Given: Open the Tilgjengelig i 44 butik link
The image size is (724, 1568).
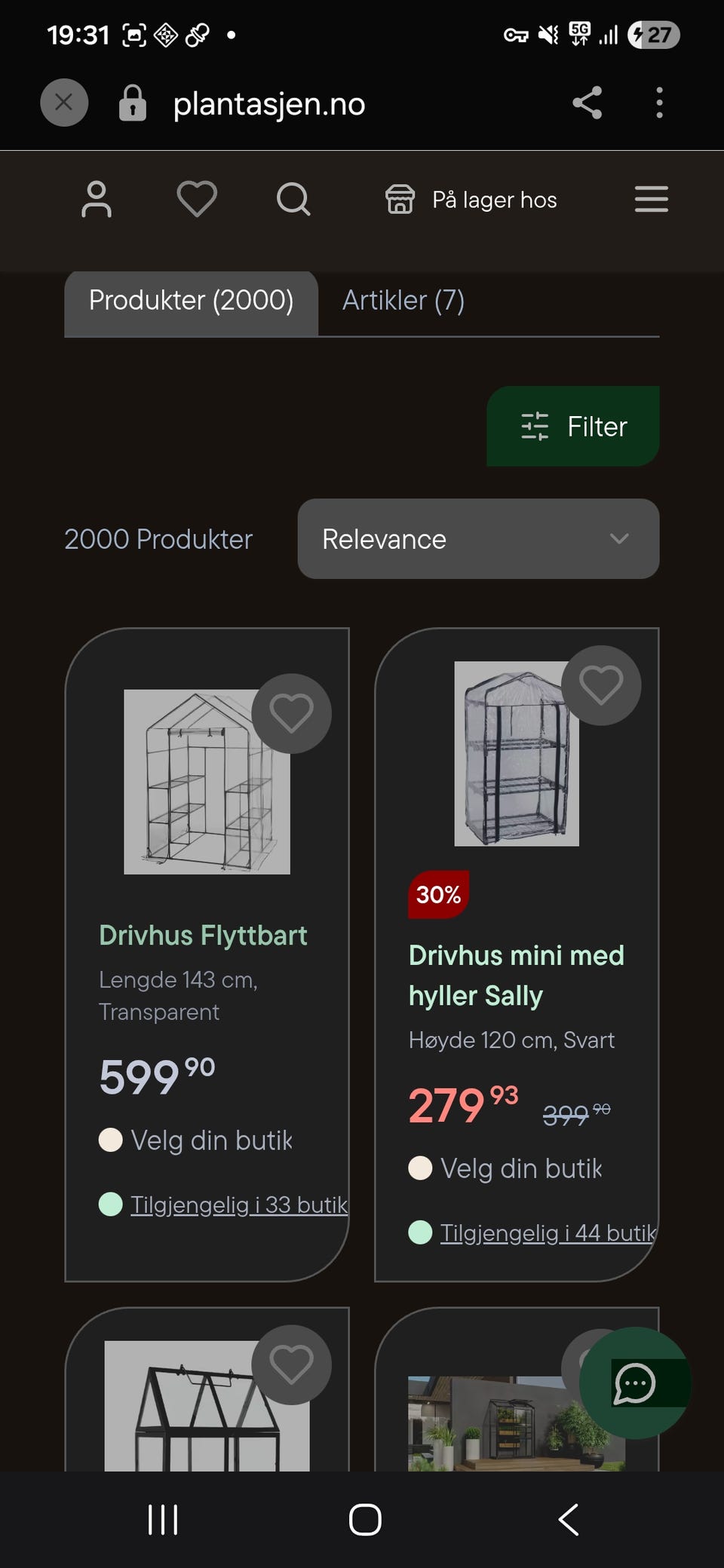Looking at the screenshot, I should [548, 1233].
